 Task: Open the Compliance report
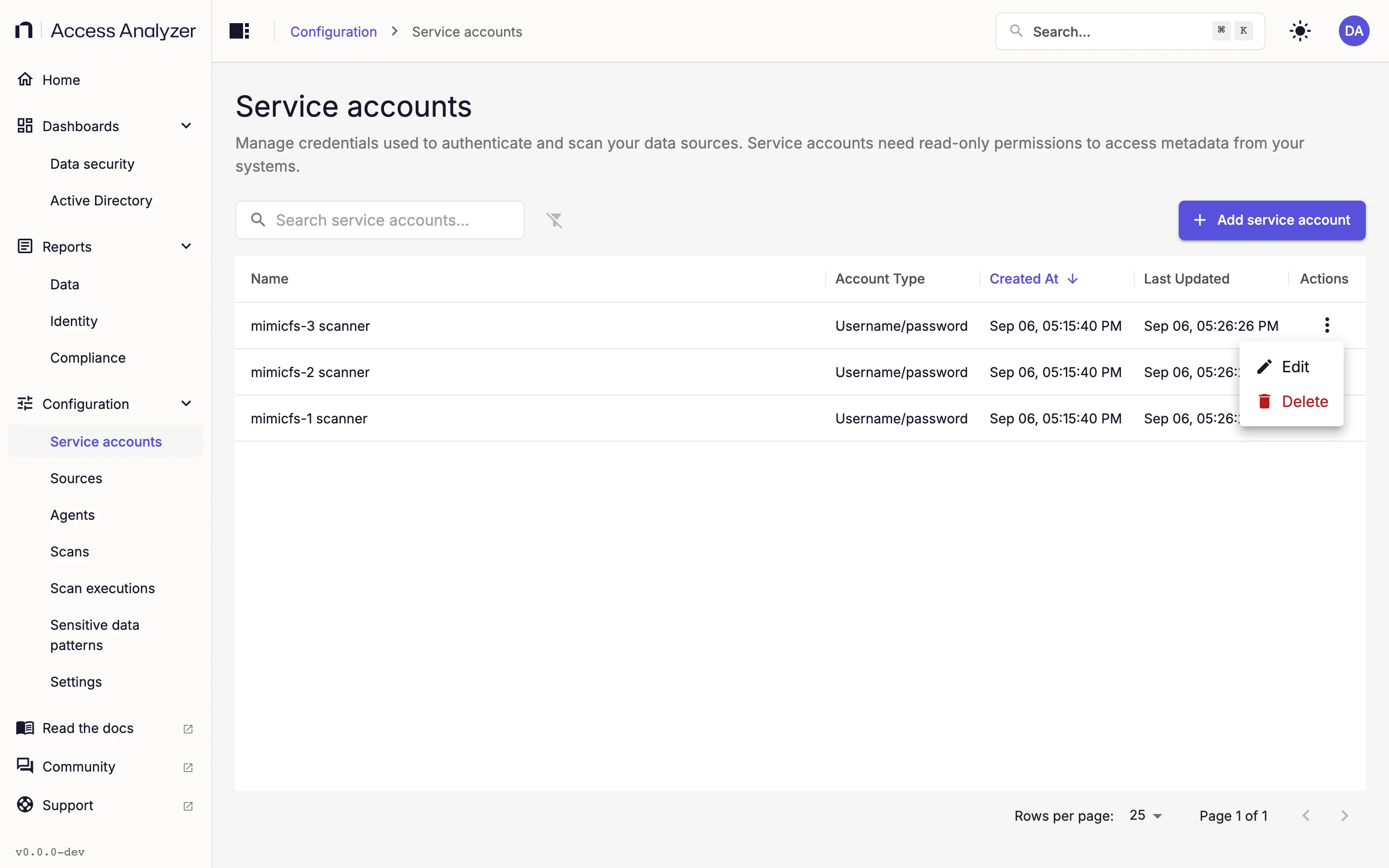[x=88, y=358]
